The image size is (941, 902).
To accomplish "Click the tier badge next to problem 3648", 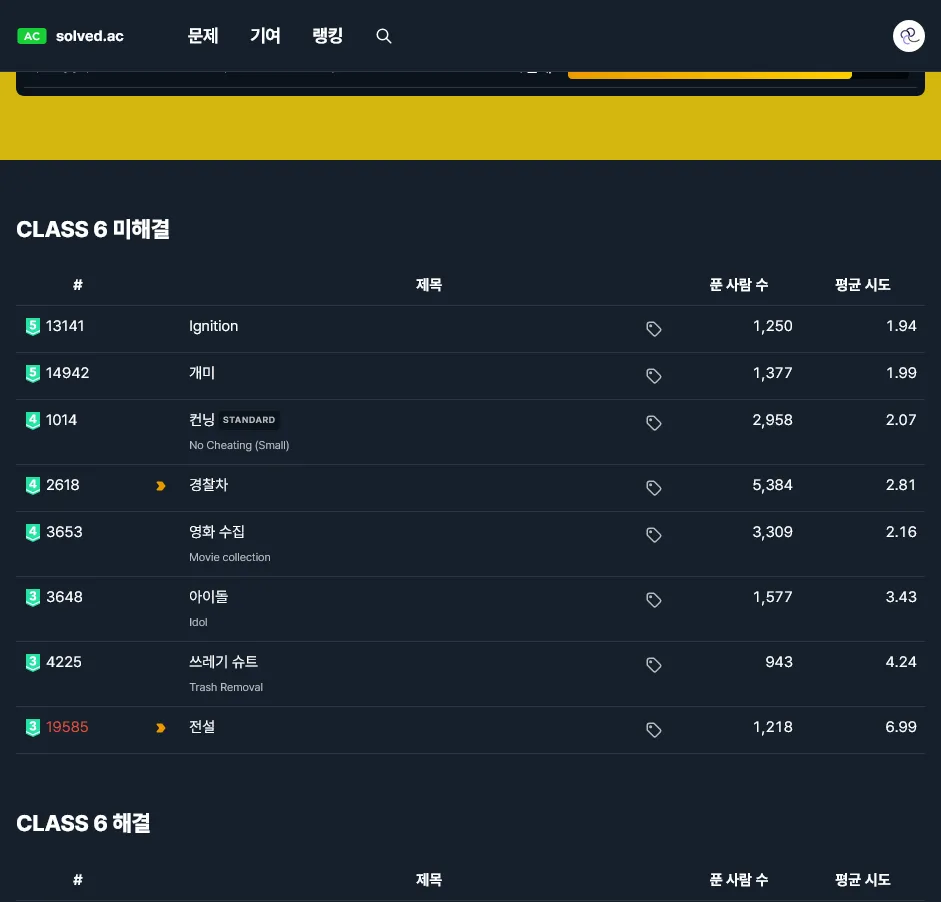I will [33, 597].
